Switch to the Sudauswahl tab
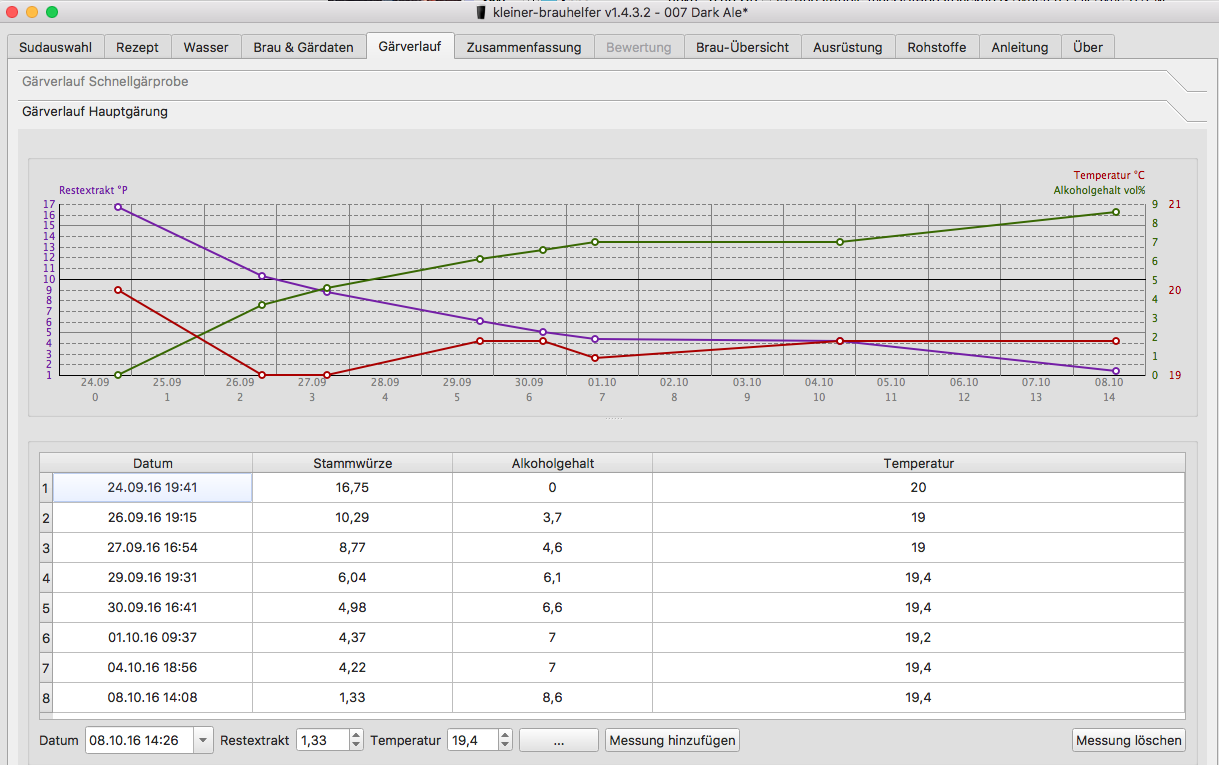The width and height of the screenshot is (1219, 765). (55, 47)
